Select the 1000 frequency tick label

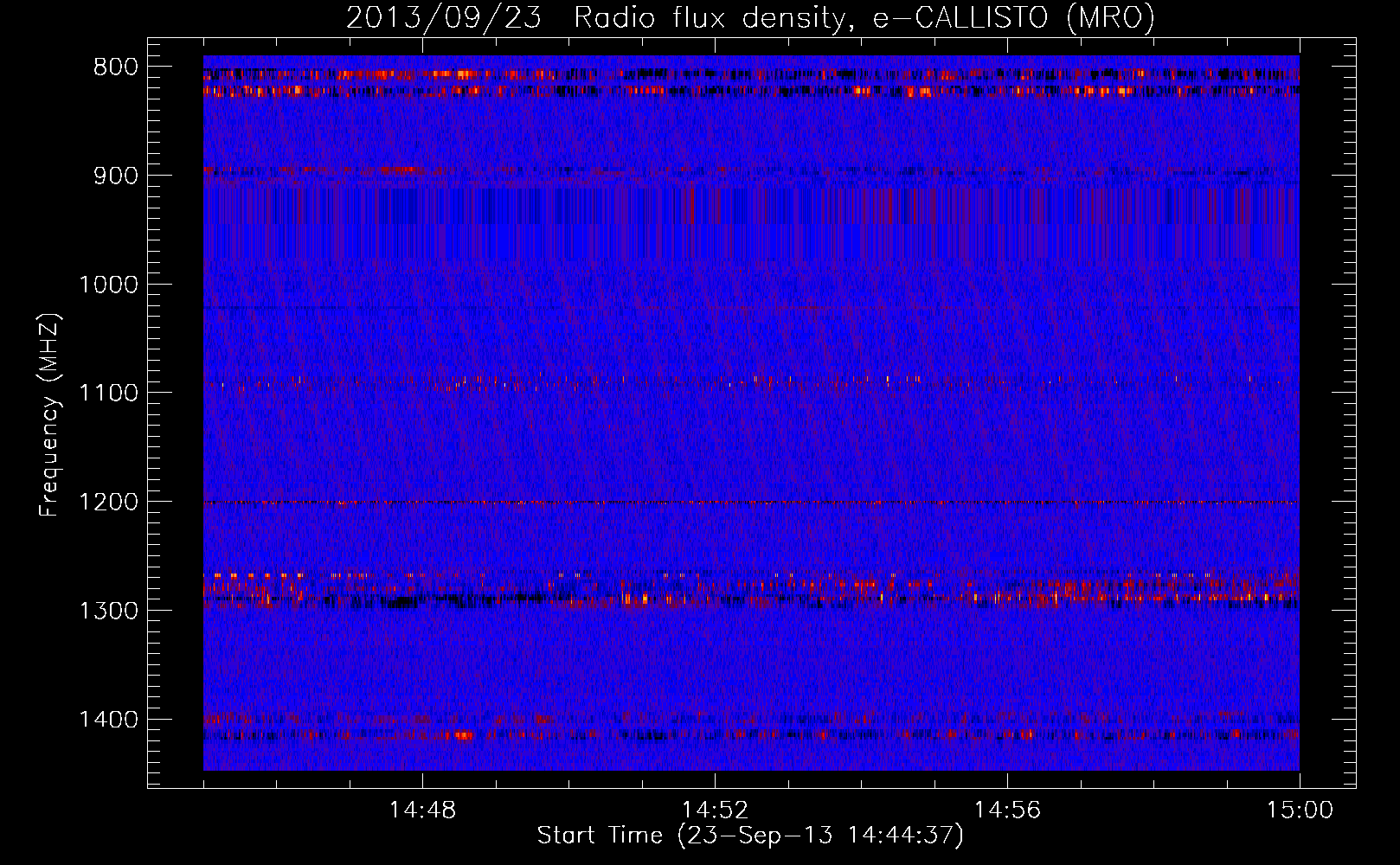(x=109, y=285)
